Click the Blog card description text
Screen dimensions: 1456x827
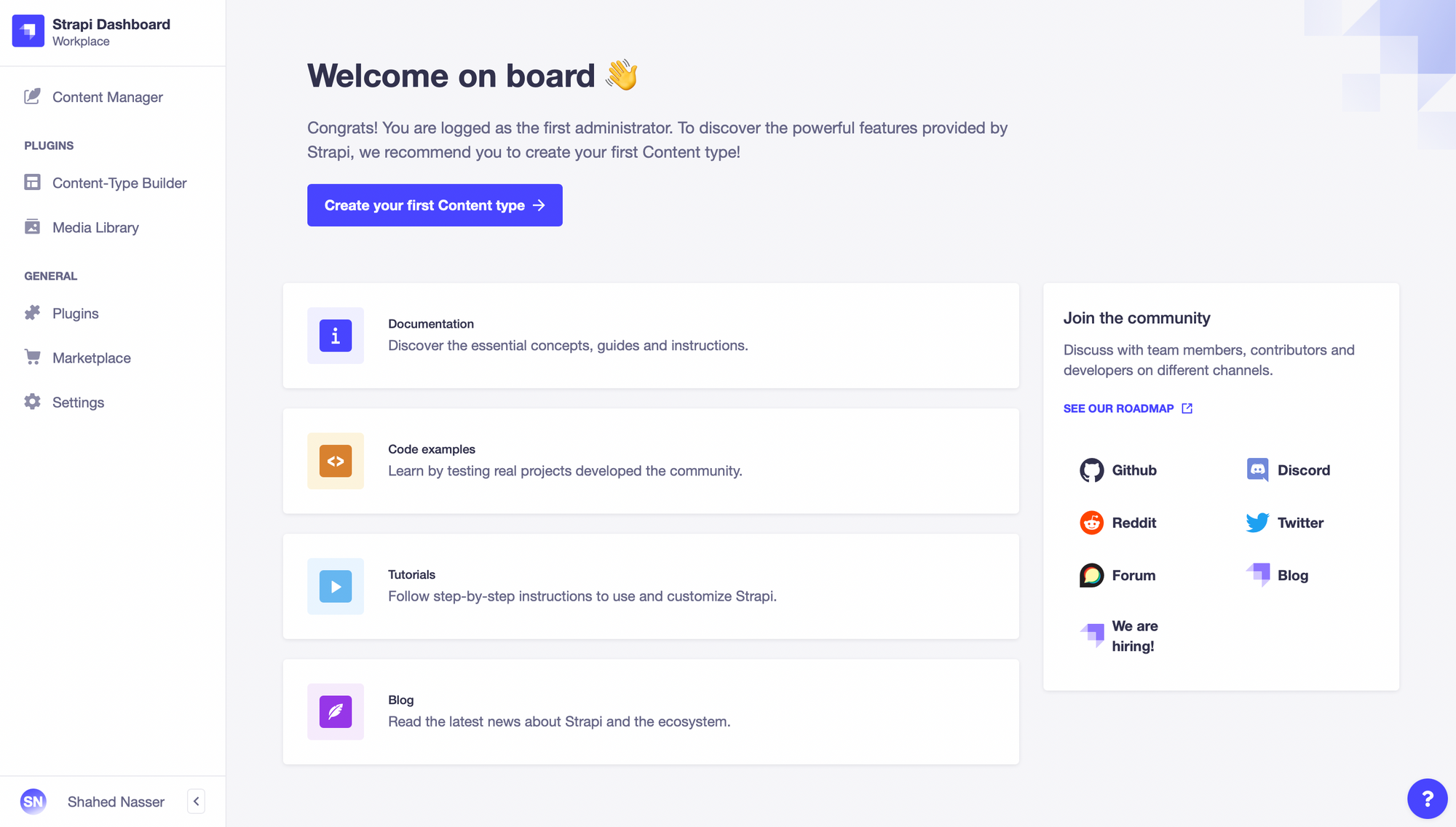pos(559,721)
